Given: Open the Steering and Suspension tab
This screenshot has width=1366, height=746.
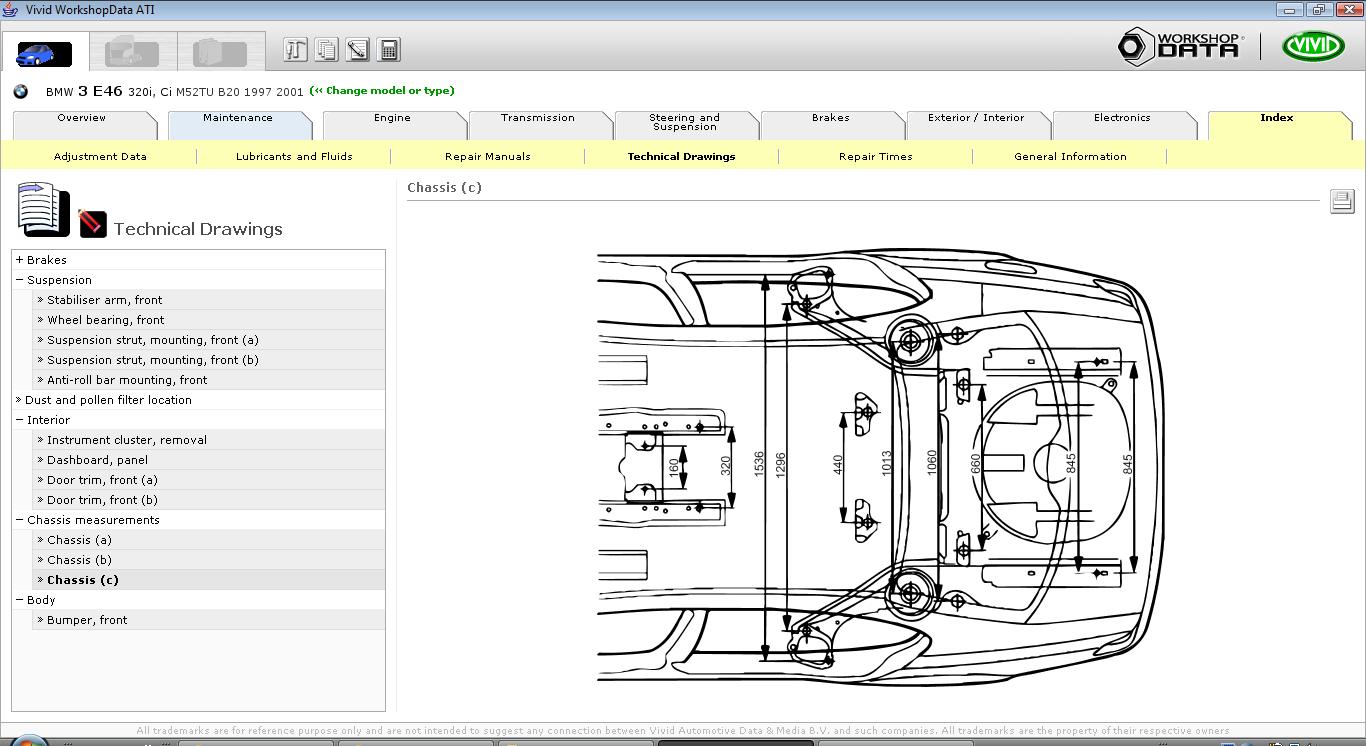Looking at the screenshot, I should pos(684,122).
